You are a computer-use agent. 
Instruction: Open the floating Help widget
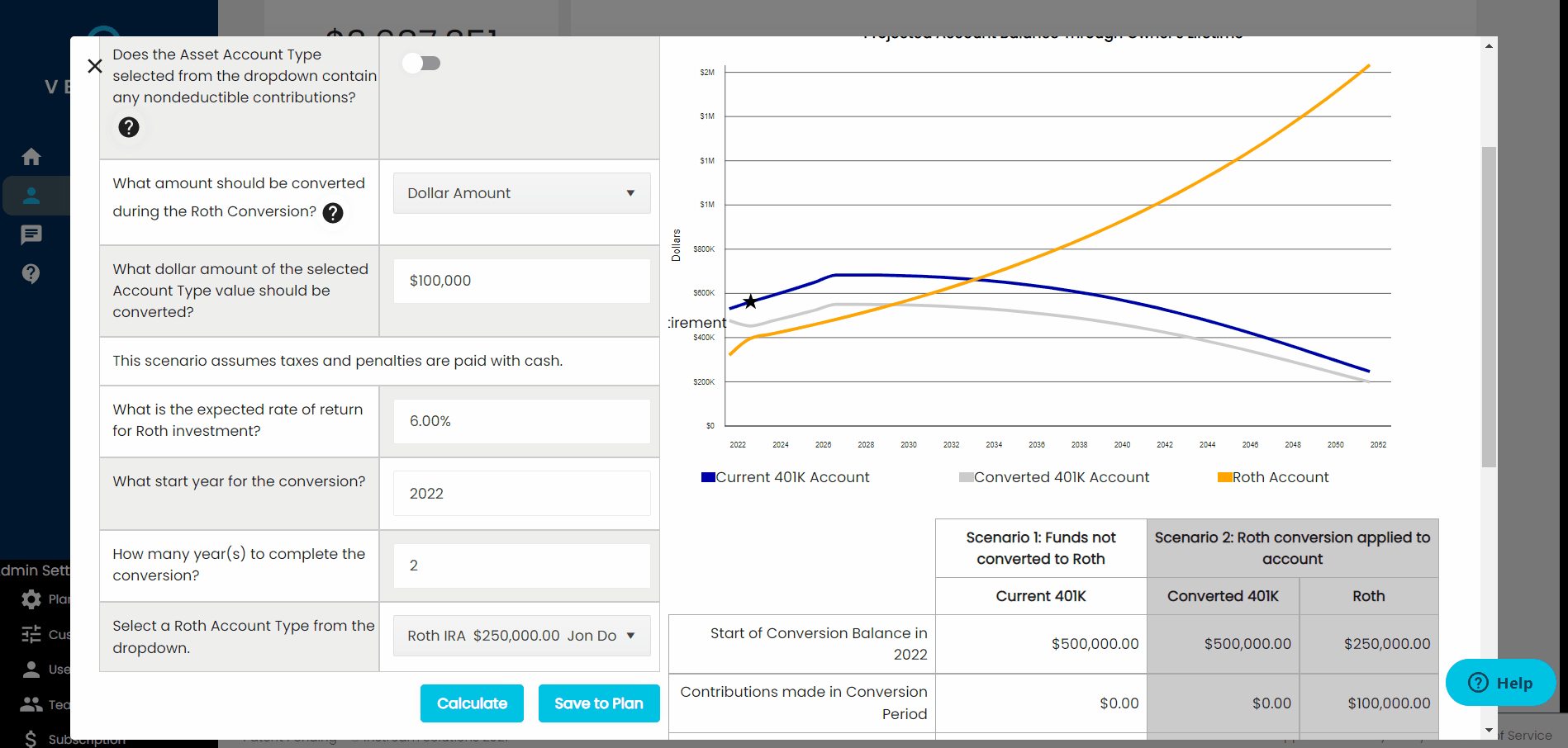point(1500,683)
